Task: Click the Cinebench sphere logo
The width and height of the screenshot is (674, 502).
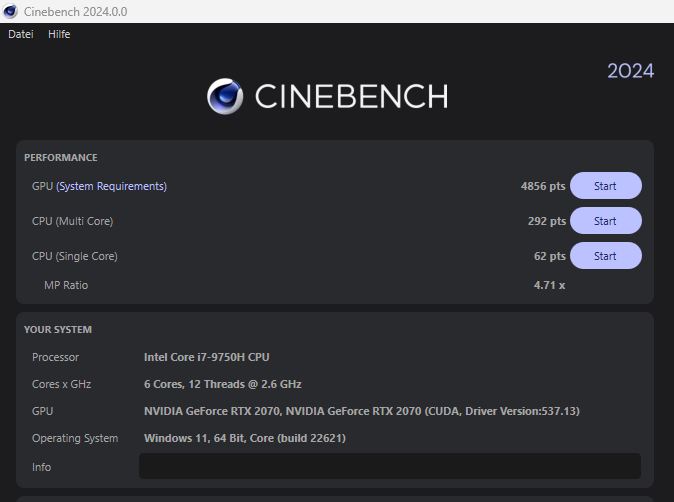Action: click(225, 96)
